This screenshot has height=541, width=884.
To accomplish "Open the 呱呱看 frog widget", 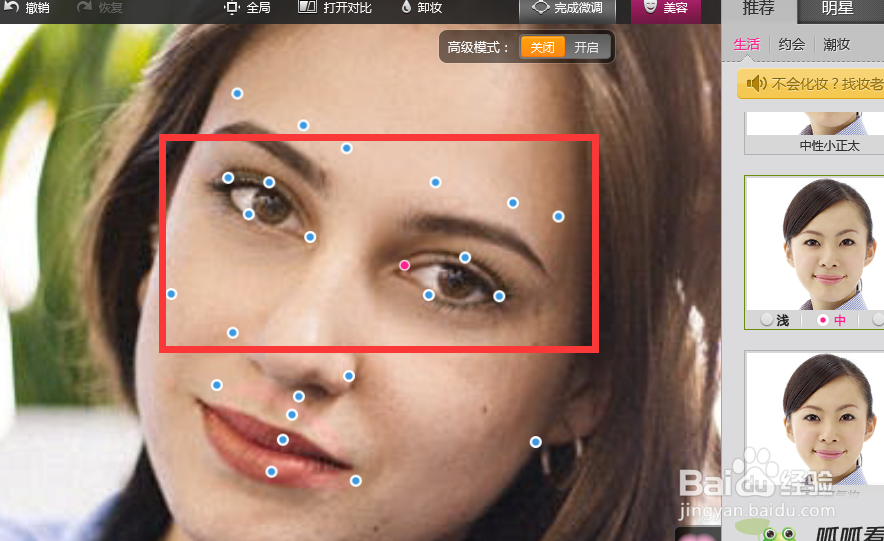I will tap(812, 531).
